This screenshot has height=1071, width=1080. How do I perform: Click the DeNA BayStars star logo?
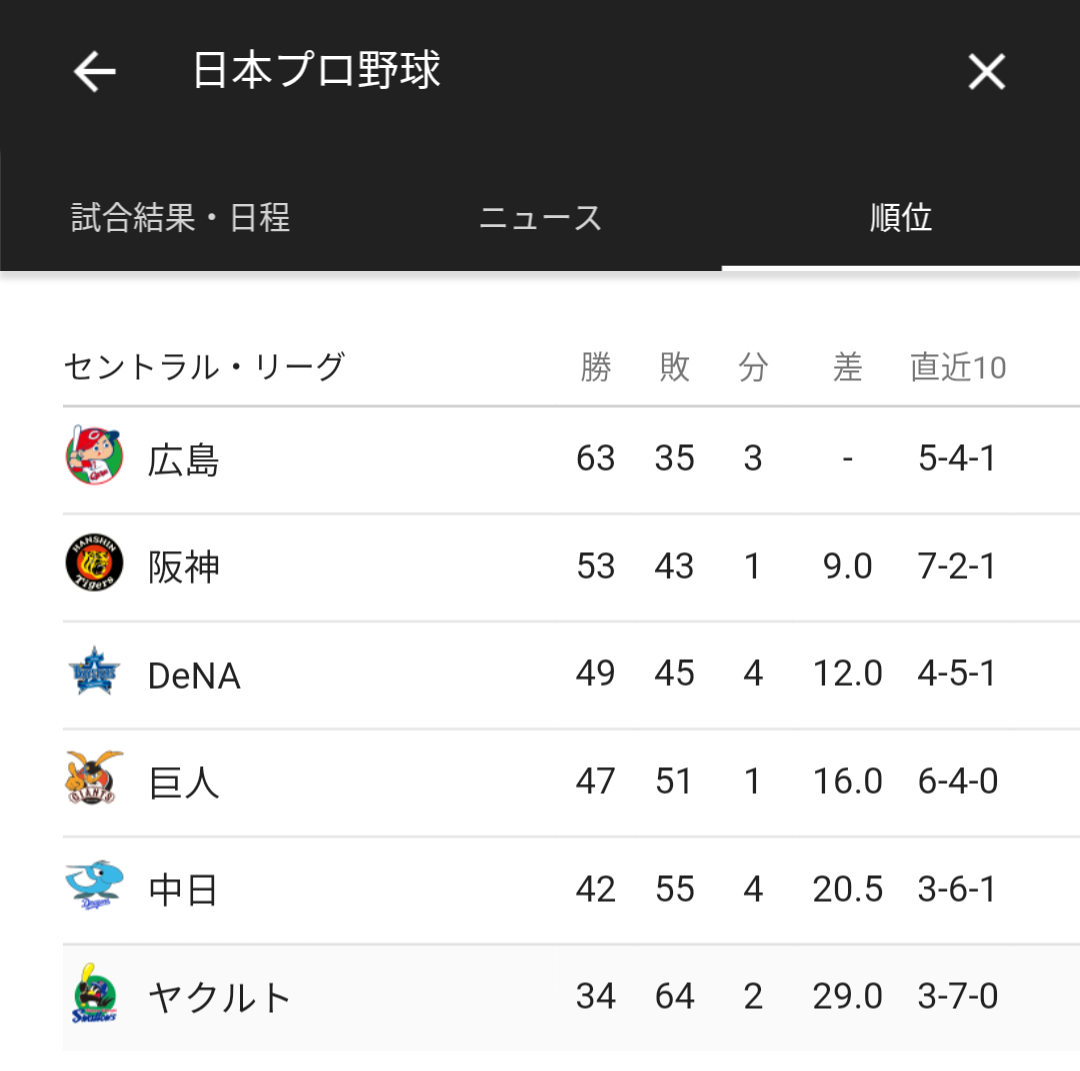94,672
